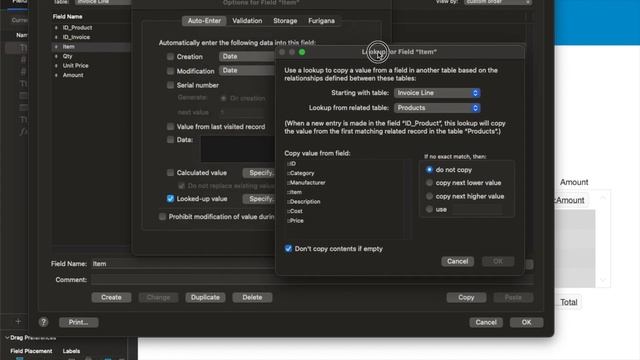Select Unit Price in field list
Screen dimensions: 640x360
click(75, 66)
